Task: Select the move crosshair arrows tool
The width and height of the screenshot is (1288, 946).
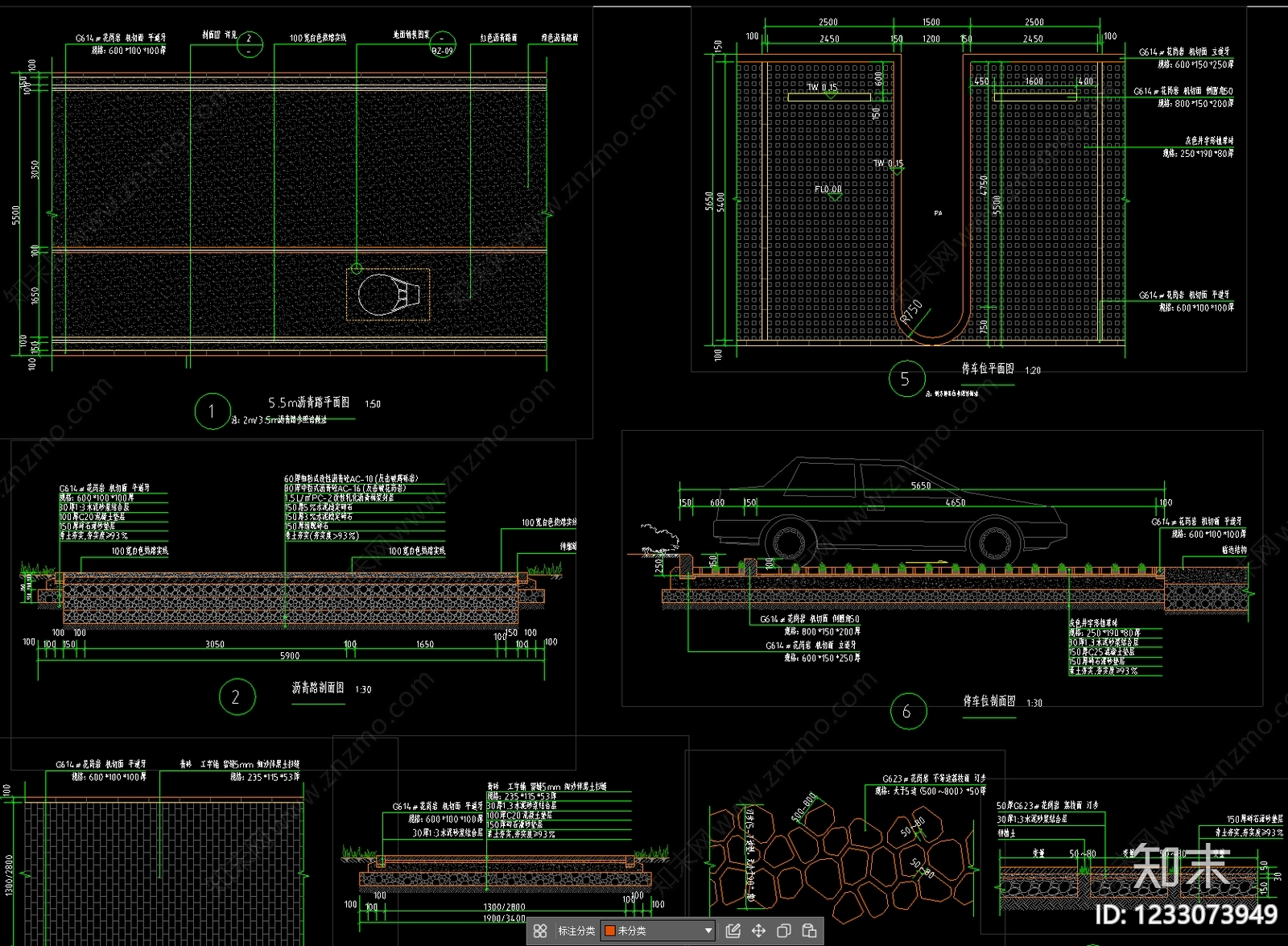Action: click(x=758, y=931)
